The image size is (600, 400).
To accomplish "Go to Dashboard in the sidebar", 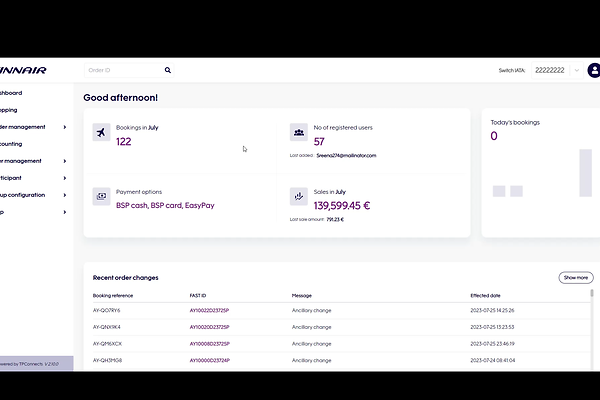I will click(x=10, y=93).
